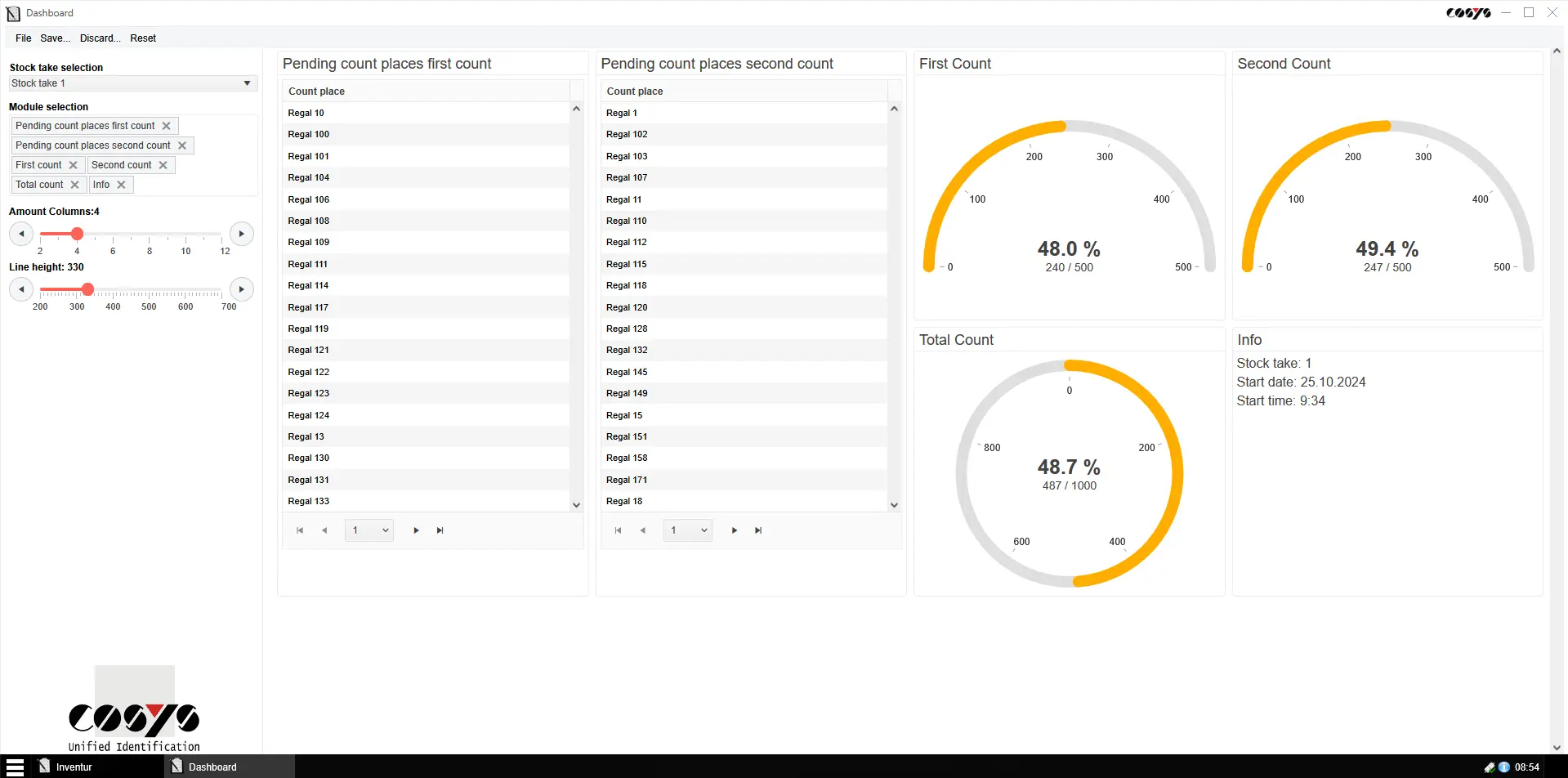
Task: Select 'Regal 149' in second count list
Action: (x=744, y=393)
